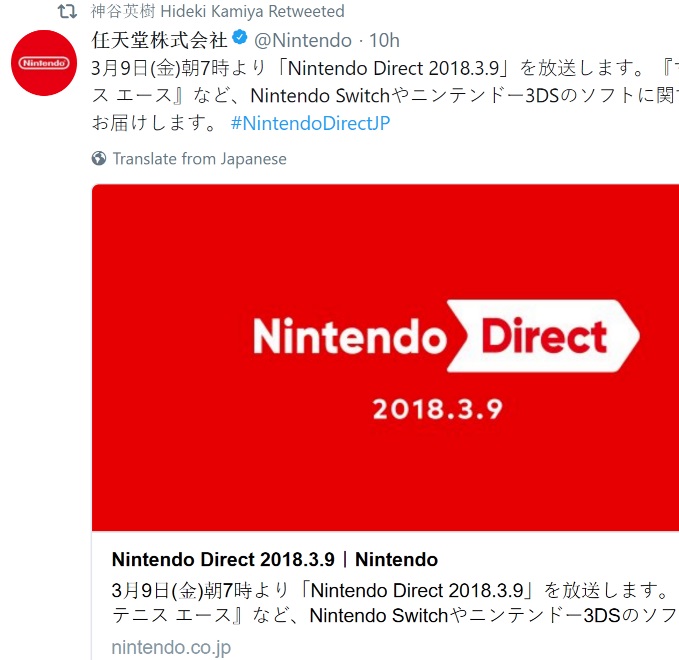This screenshot has height=660, width=679.
Task: Click the blue verified badge next to 任天堂株式会社
Action: (240, 40)
